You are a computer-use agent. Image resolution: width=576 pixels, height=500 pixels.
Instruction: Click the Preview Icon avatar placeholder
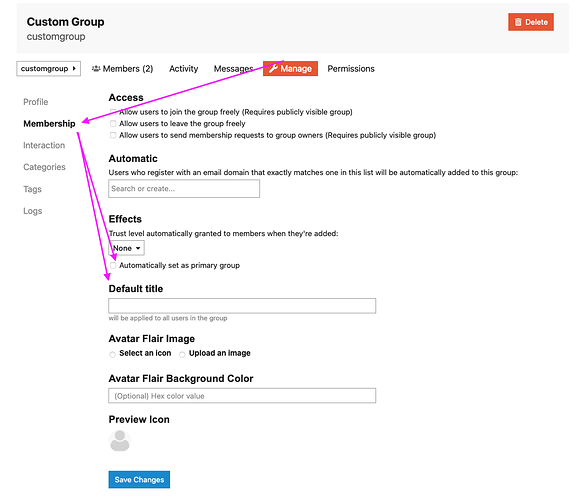(120, 440)
